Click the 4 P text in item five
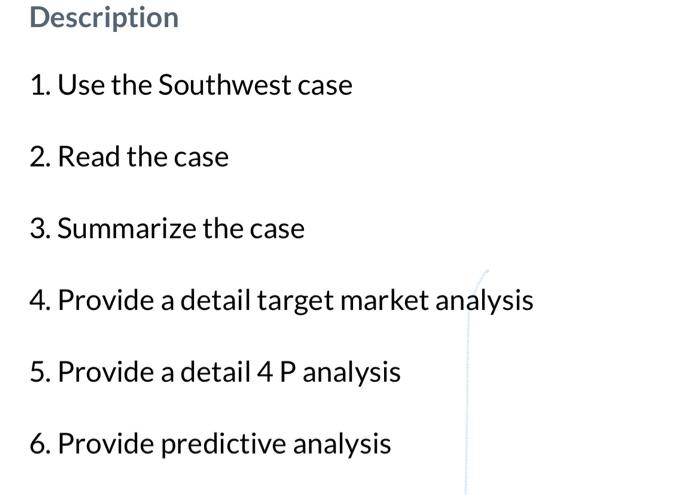The width and height of the screenshot is (700, 495). tap(276, 372)
